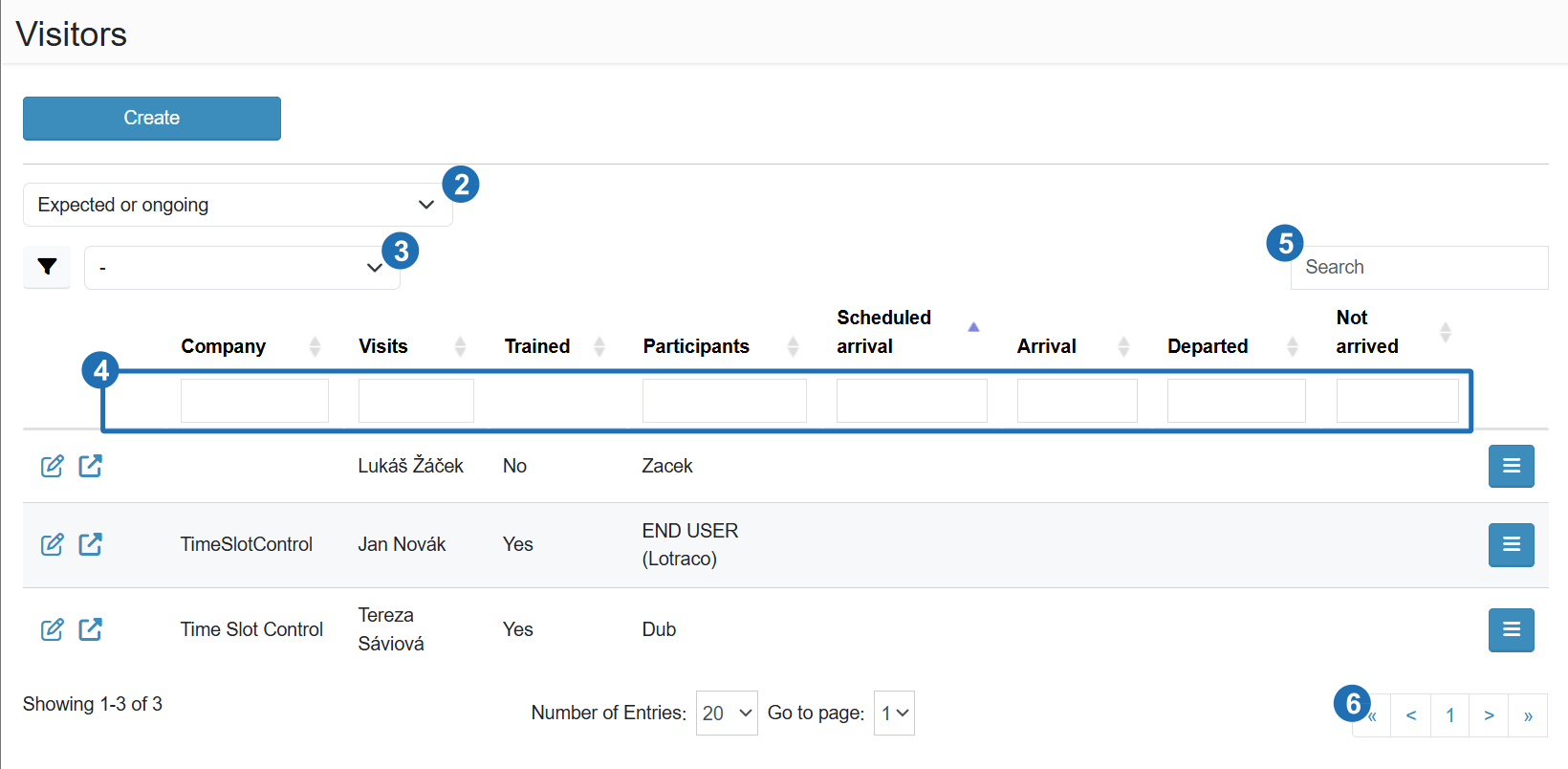Open the Expected or ongoing status dropdown
Image resolution: width=1568 pixels, height=769 pixels.
click(x=237, y=205)
